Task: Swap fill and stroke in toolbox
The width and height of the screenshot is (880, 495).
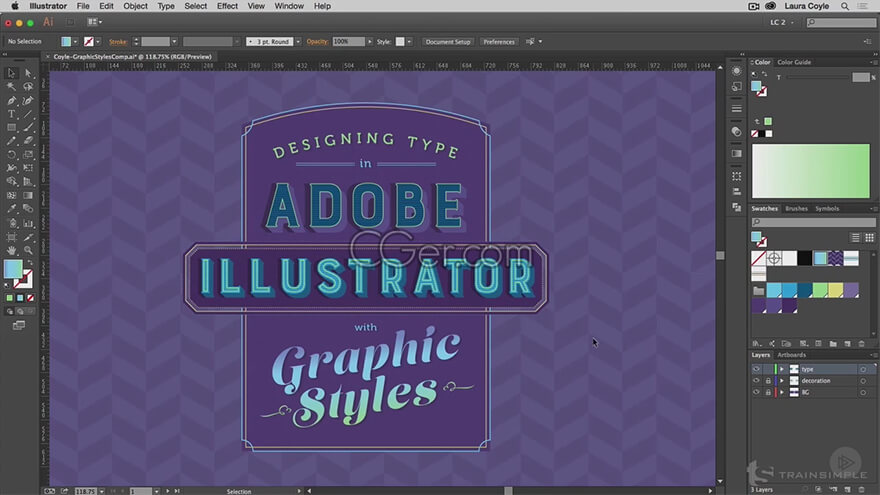Action: click(30, 263)
